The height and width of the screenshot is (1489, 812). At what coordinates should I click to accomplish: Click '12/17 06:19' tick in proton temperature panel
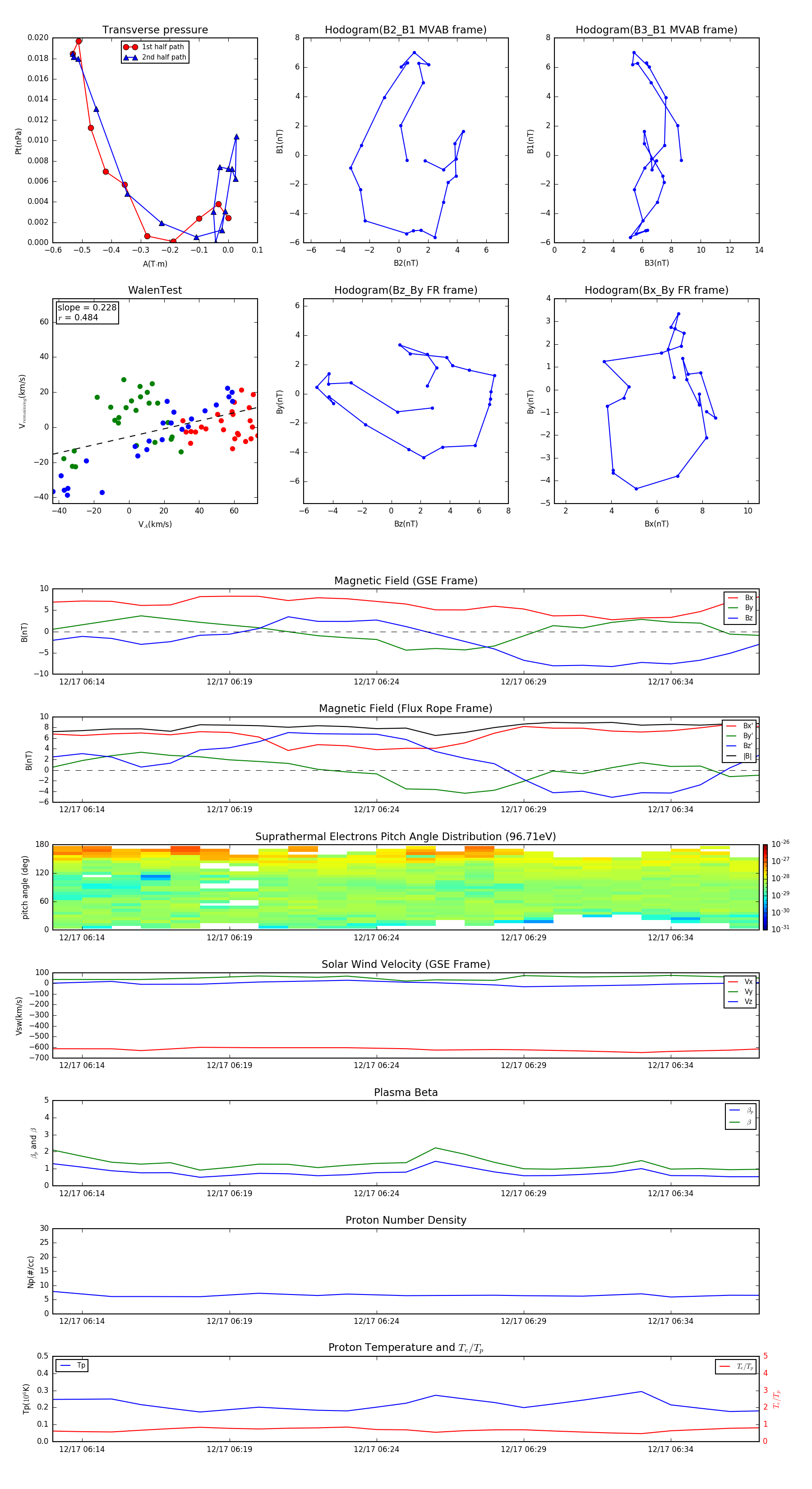pos(230,1449)
